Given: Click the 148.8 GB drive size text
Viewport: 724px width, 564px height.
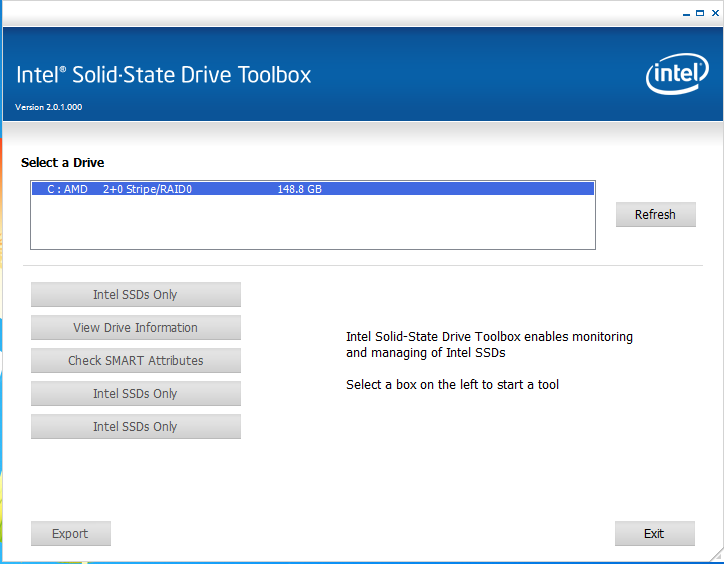Looking at the screenshot, I should pyautogui.click(x=300, y=189).
